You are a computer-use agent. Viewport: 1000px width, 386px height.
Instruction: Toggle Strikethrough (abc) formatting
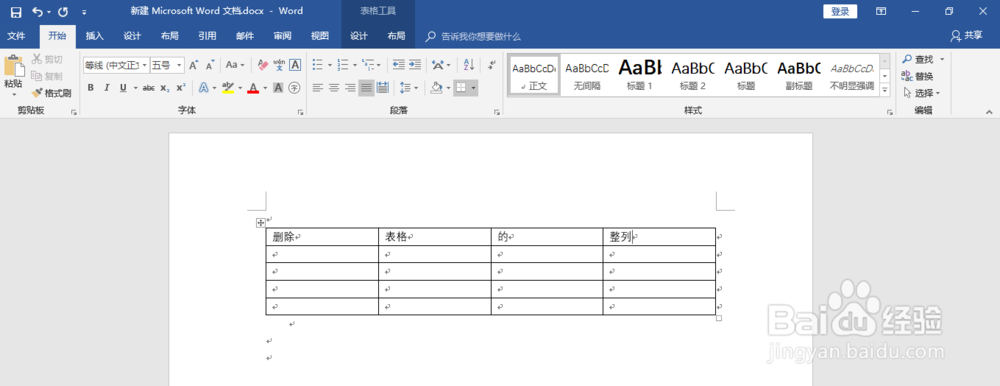149,87
